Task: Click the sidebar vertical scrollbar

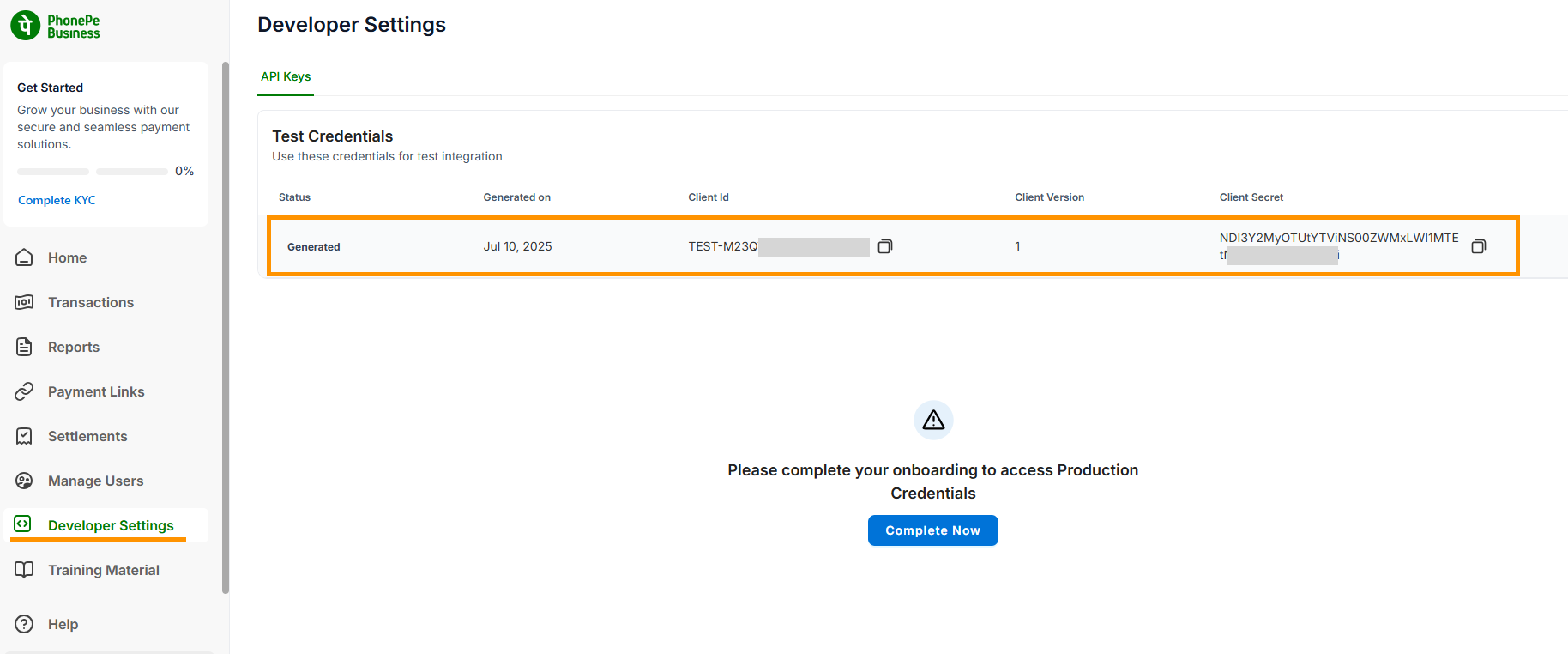Action: [226, 326]
